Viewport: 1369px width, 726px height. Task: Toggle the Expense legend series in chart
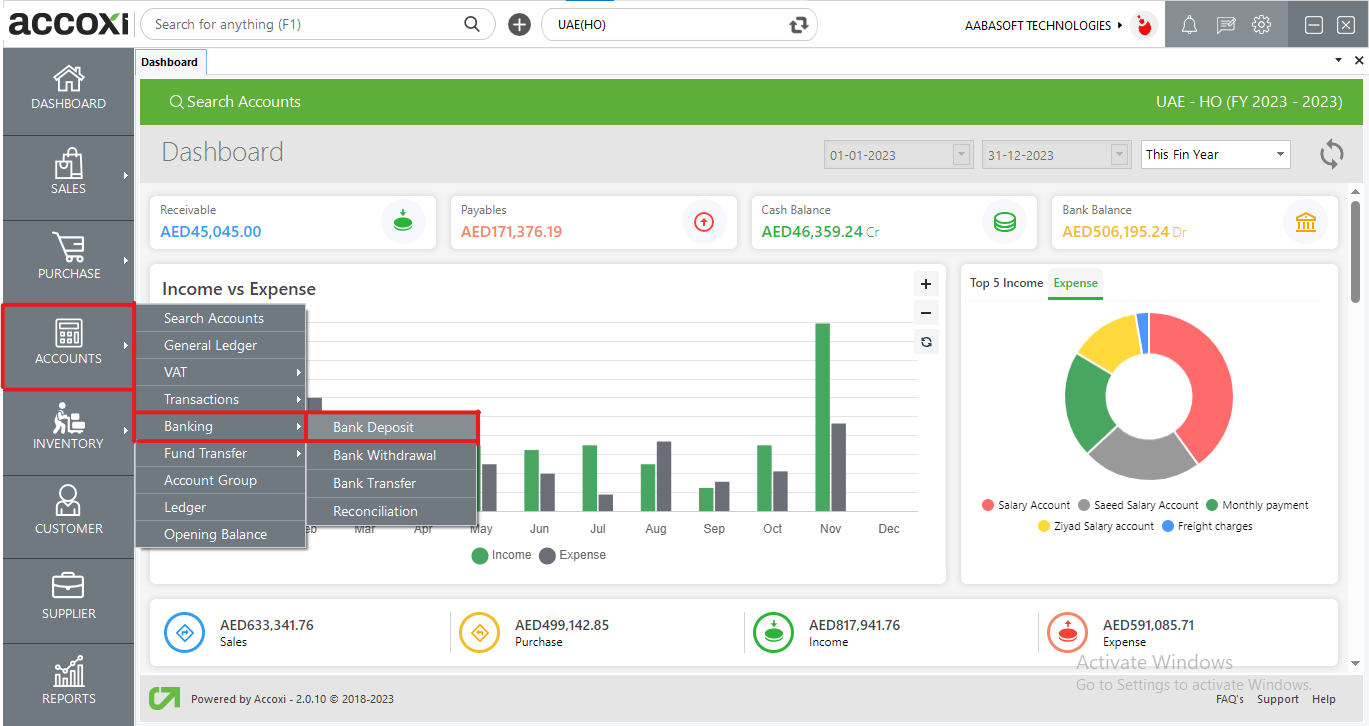point(573,555)
